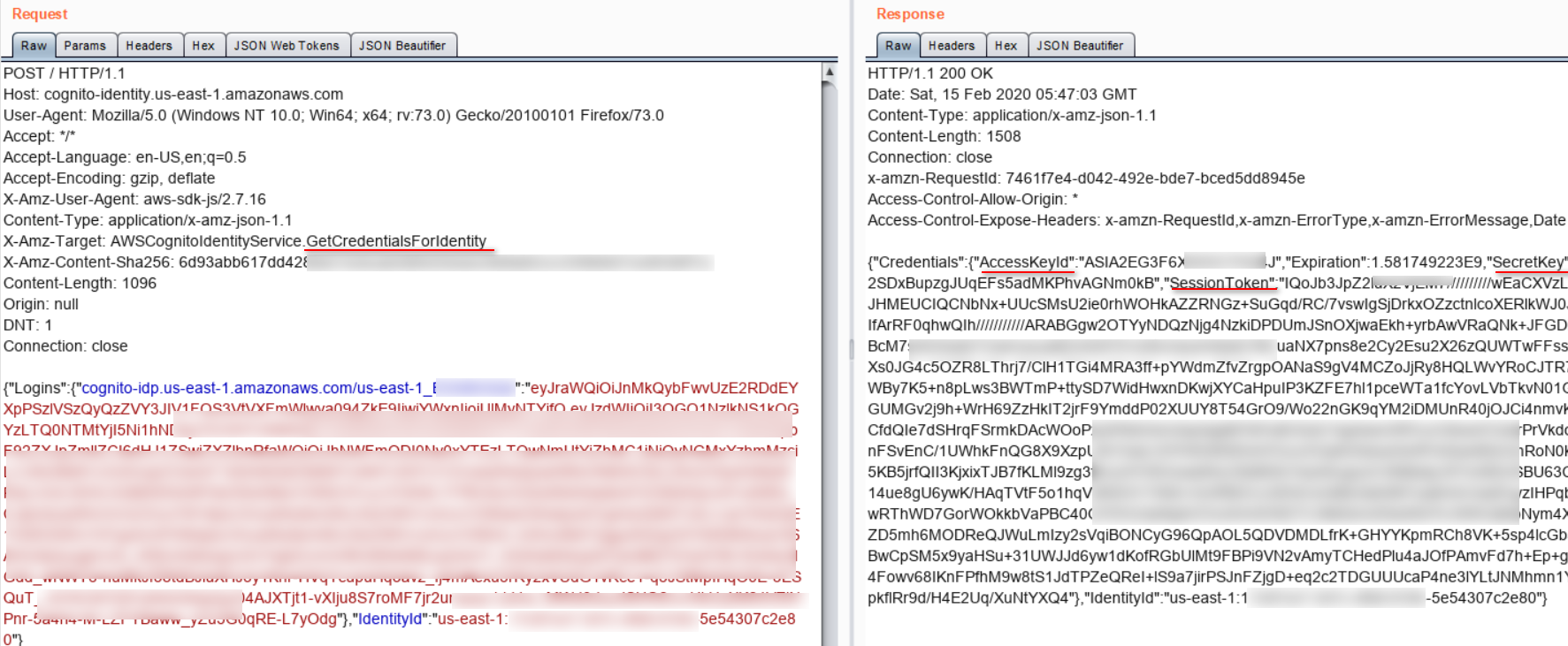Click the X-Amz-User-Agent: aws-sdk-js/2.7.16 line

click(134, 200)
